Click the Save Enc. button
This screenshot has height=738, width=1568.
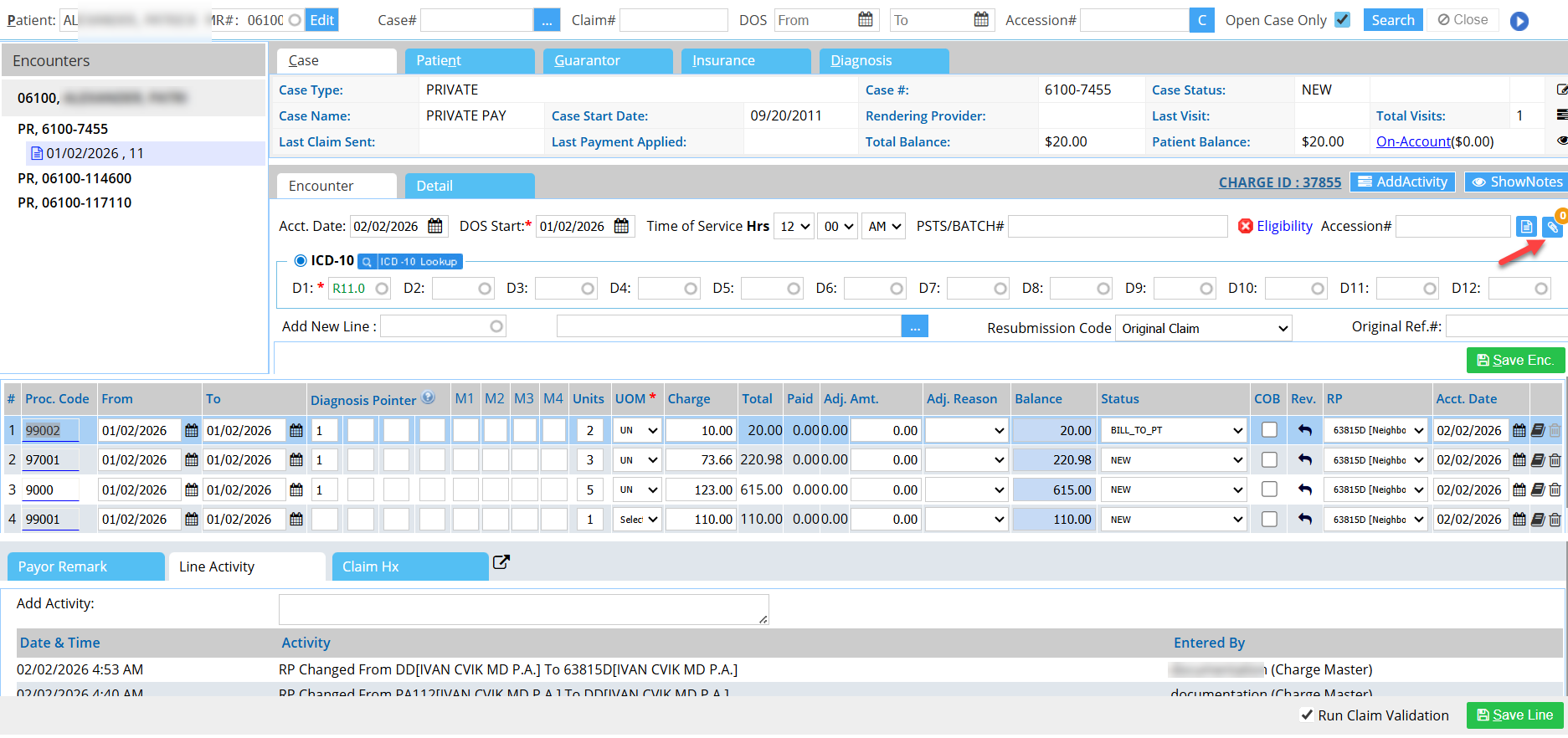[x=1515, y=360]
